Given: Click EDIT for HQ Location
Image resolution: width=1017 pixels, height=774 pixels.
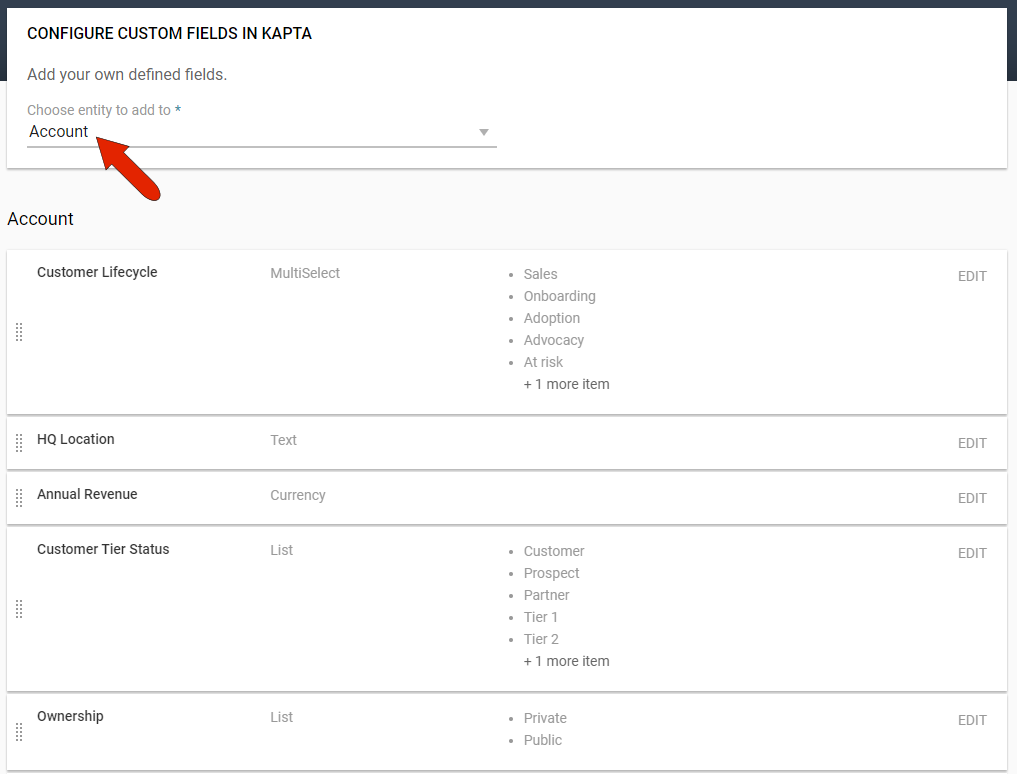Looking at the screenshot, I should pos(971,443).
